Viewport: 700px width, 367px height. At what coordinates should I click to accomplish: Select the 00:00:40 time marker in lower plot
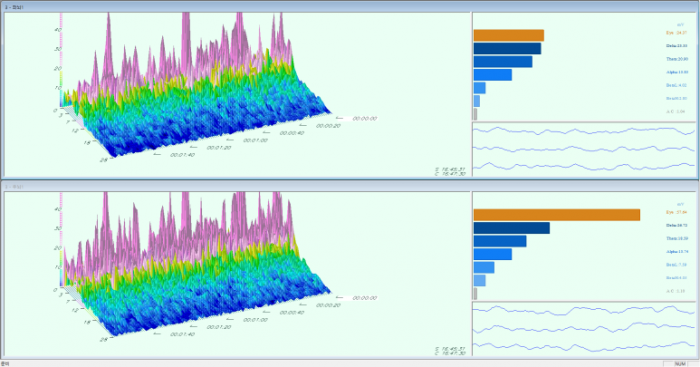292,313
